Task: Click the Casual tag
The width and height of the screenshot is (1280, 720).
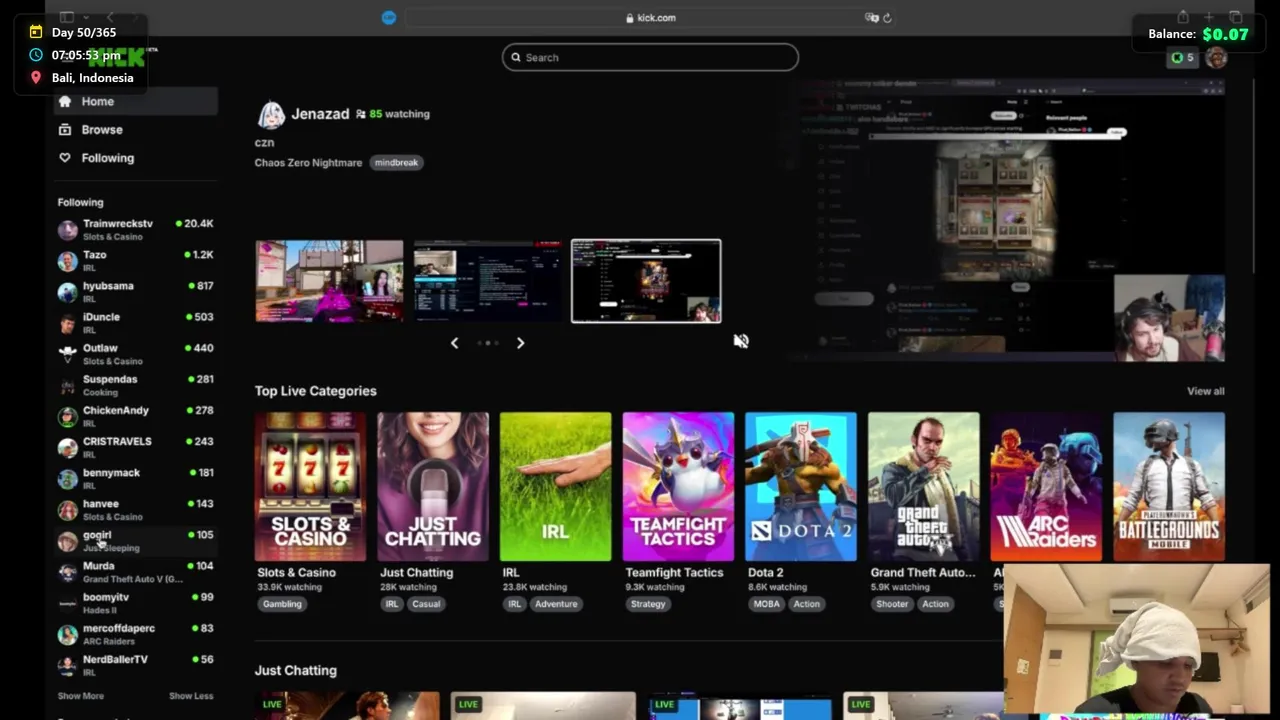Action: coord(426,604)
